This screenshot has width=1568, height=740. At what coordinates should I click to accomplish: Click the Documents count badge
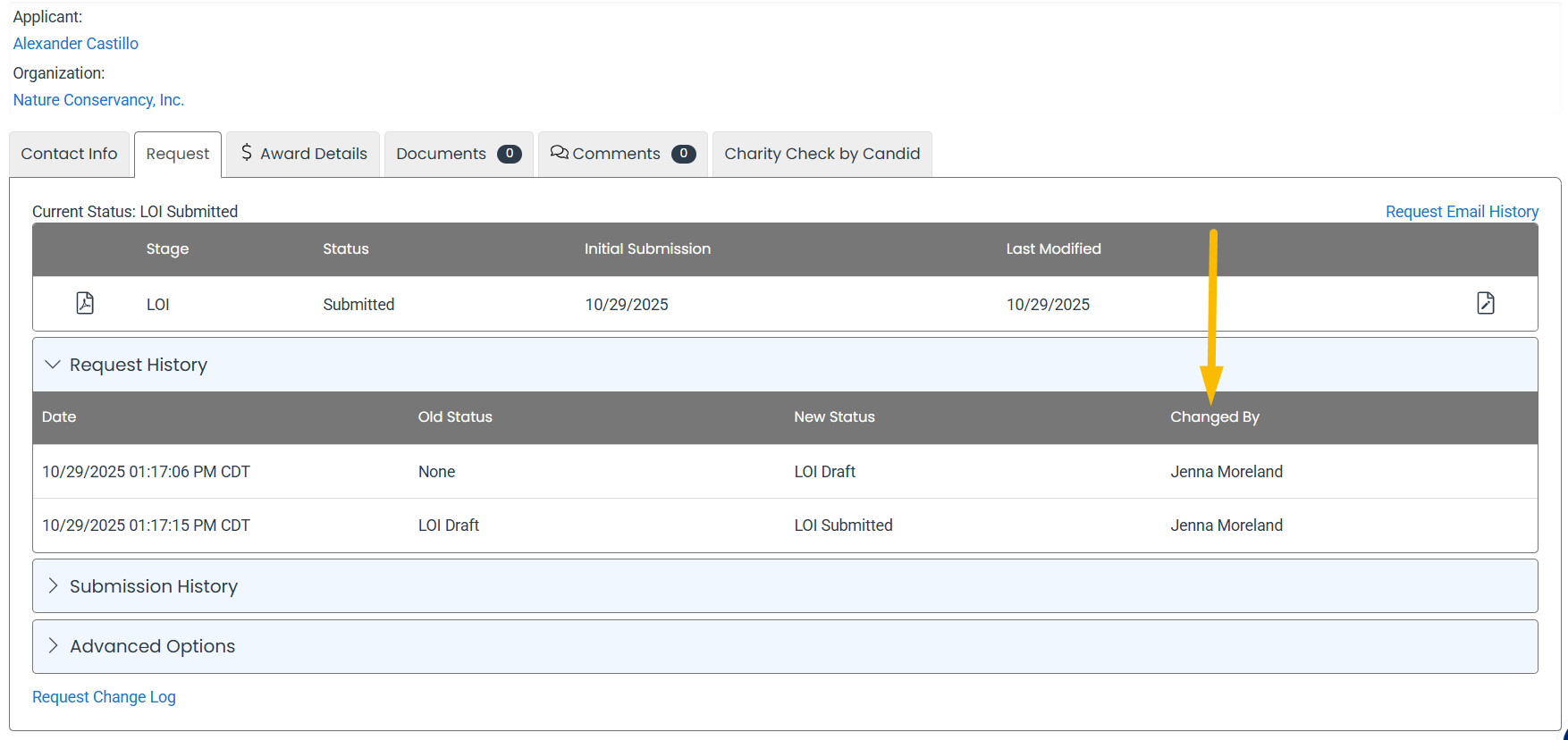[510, 154]
